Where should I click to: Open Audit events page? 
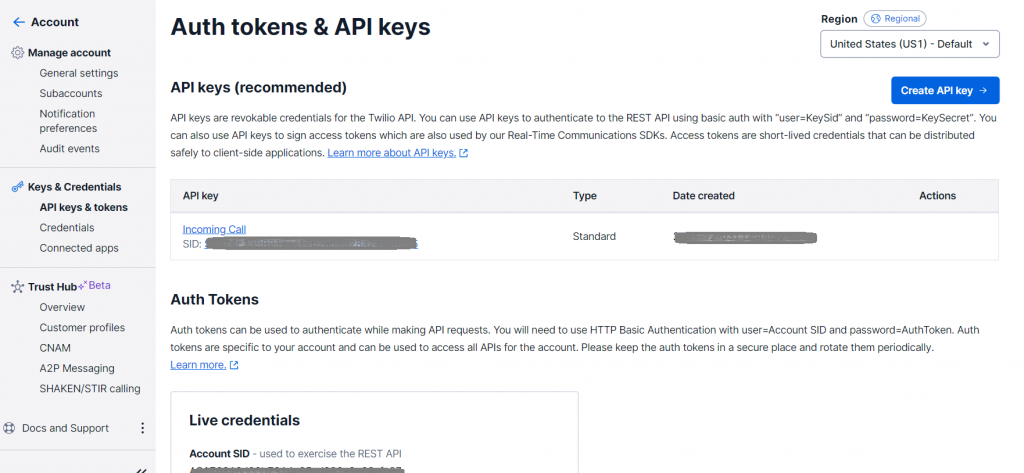[x=69, y=148]
